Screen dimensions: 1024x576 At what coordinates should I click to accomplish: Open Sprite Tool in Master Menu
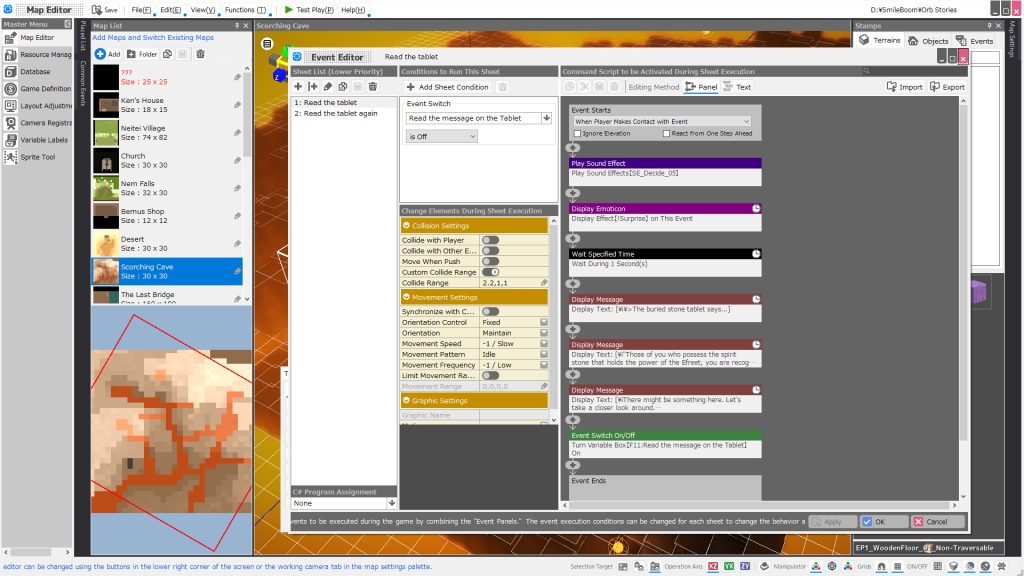click(x=37, y=157)
